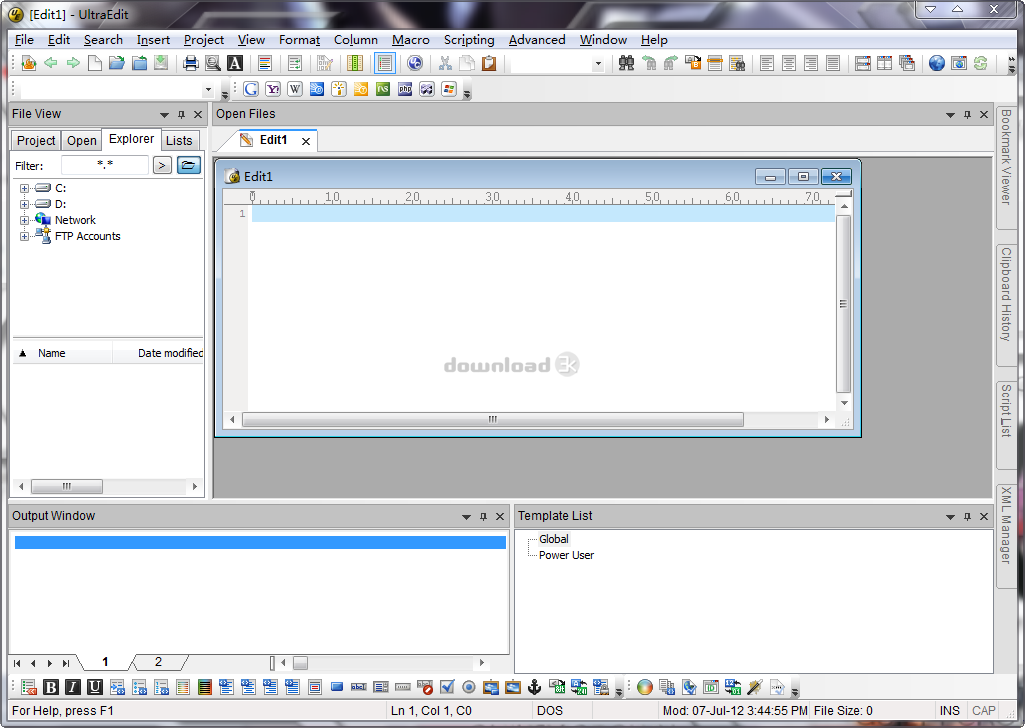Click the Filter text input field

pos(105,165)
